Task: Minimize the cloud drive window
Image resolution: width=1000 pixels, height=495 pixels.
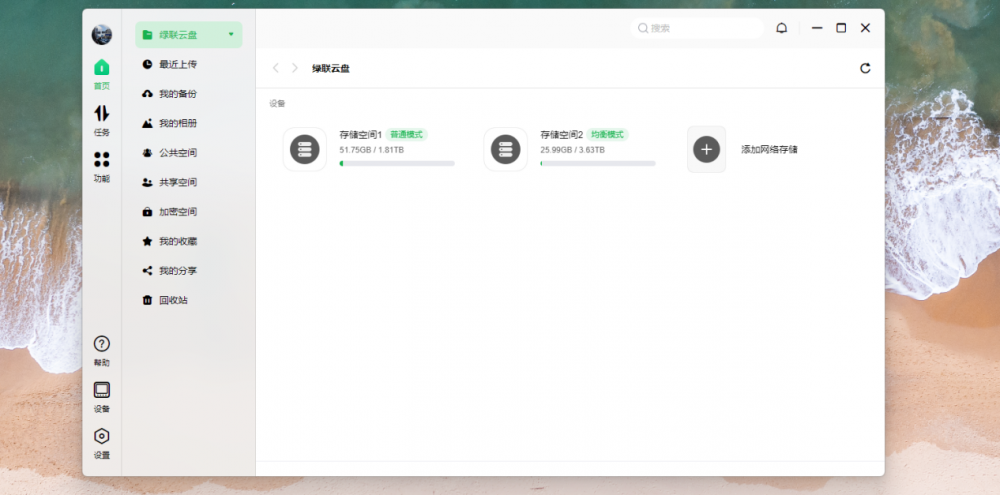Action: coord(817,28)
